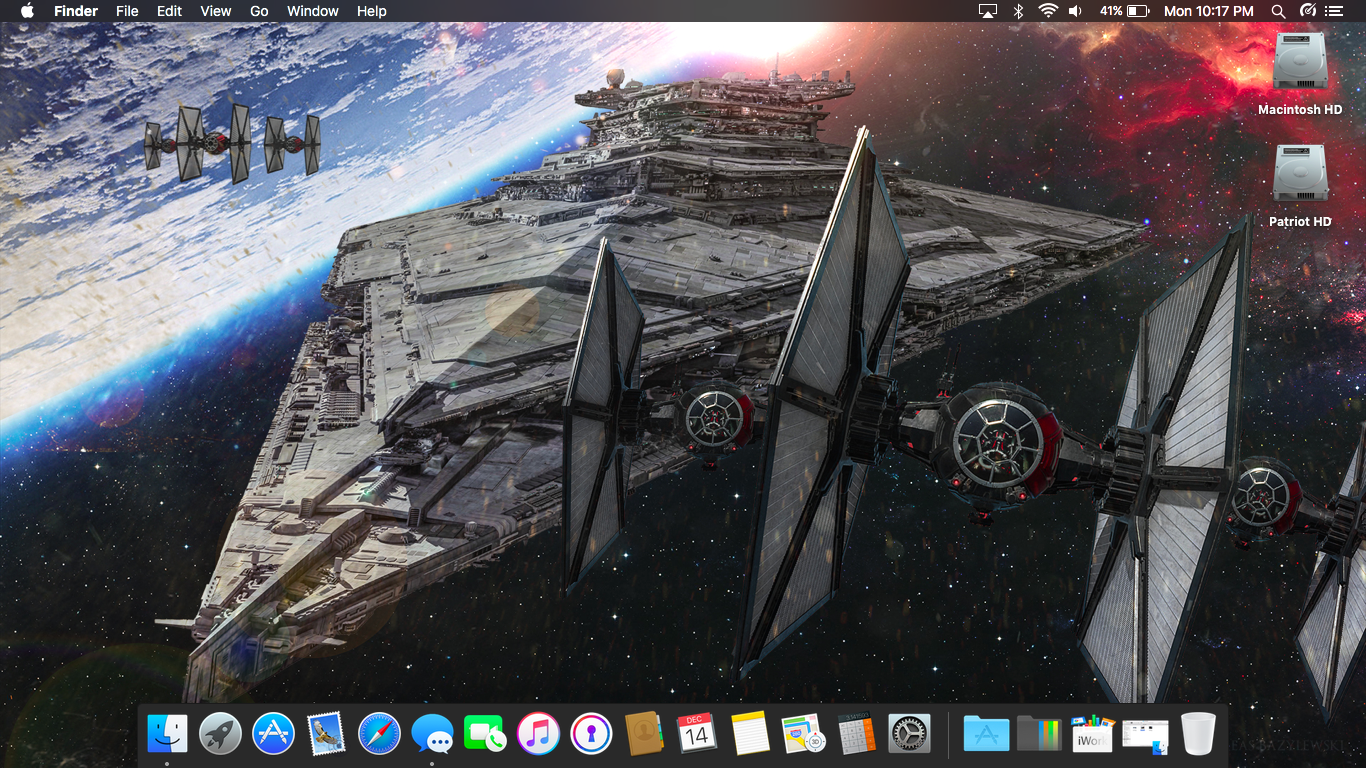Open the App Store from the Dock

[x=273, y=734]
